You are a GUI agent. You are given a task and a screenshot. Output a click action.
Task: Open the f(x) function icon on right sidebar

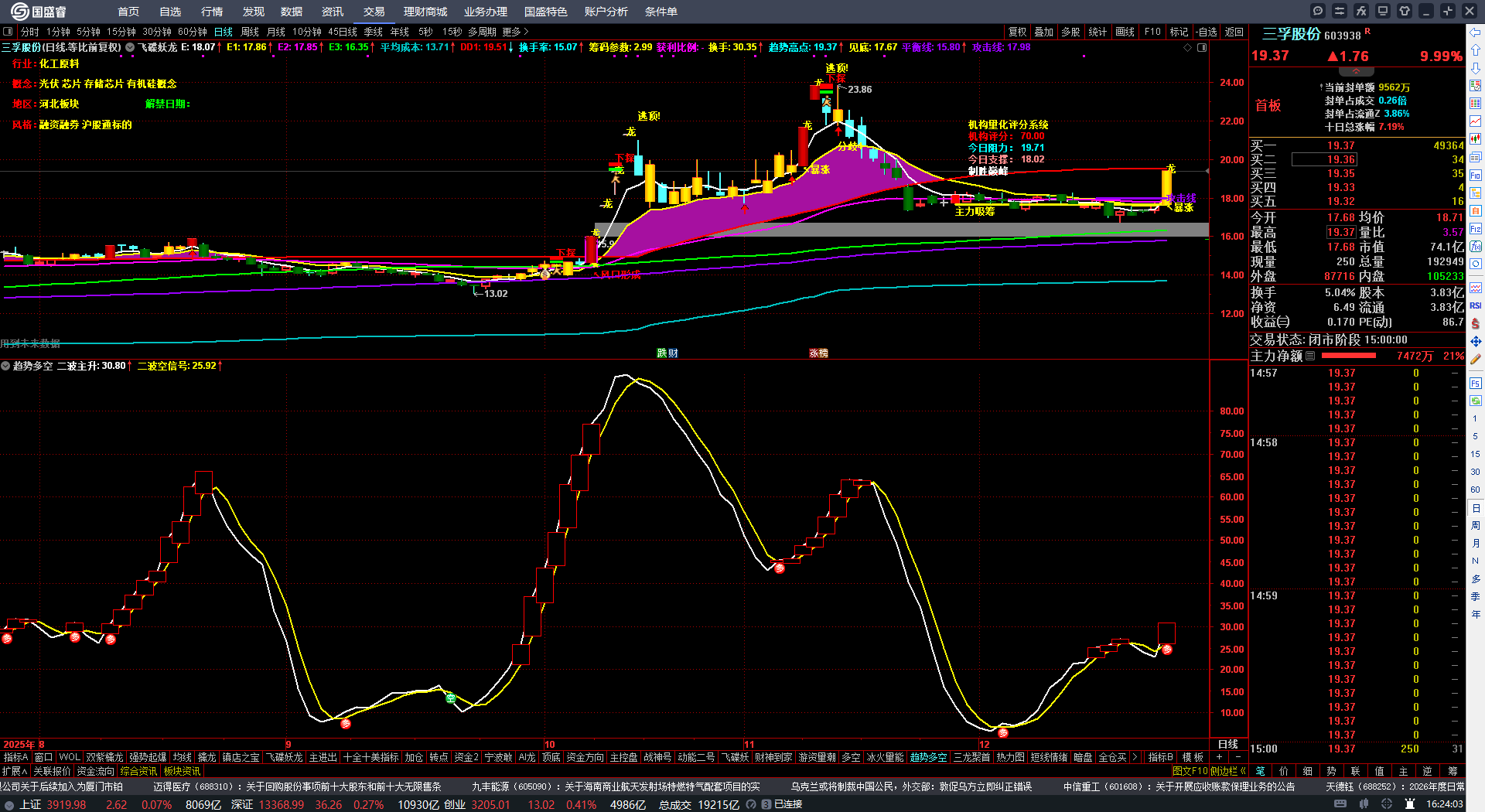[x=1476, y=246]
